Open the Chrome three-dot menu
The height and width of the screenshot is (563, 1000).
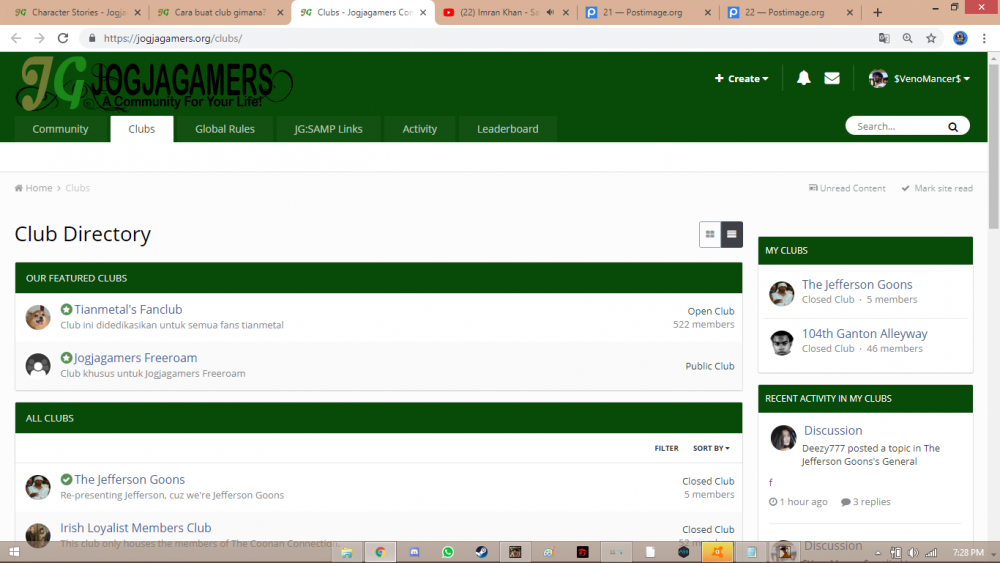coord(984,38)
